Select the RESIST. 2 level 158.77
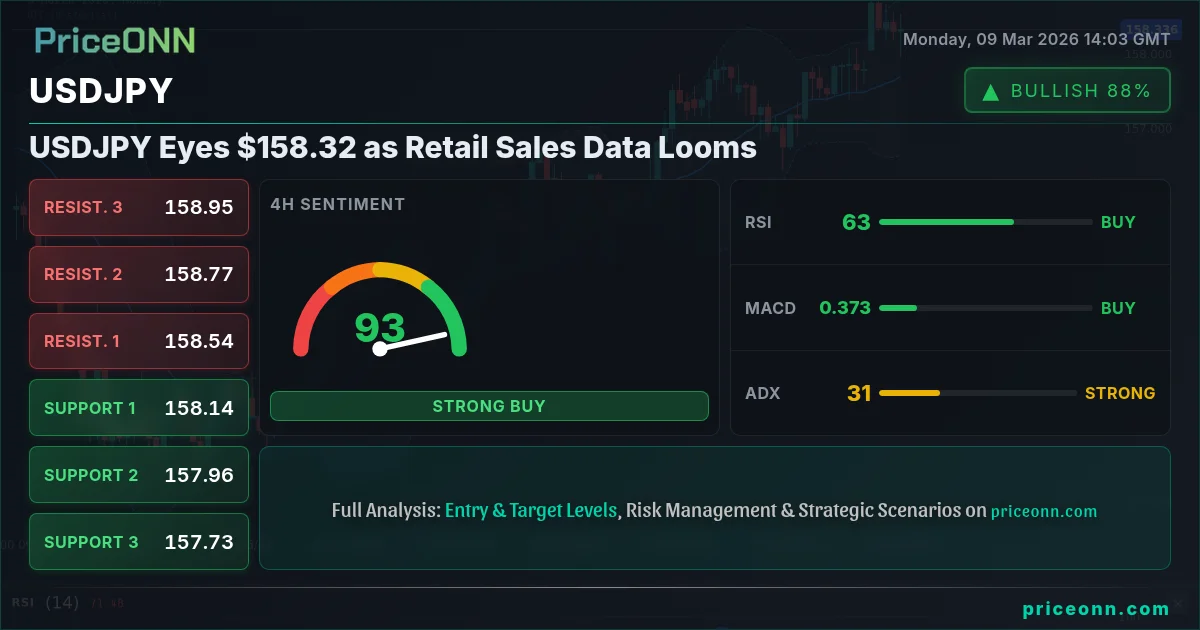Viewport: 1200px width, 630px height. [x=139, y=274]
